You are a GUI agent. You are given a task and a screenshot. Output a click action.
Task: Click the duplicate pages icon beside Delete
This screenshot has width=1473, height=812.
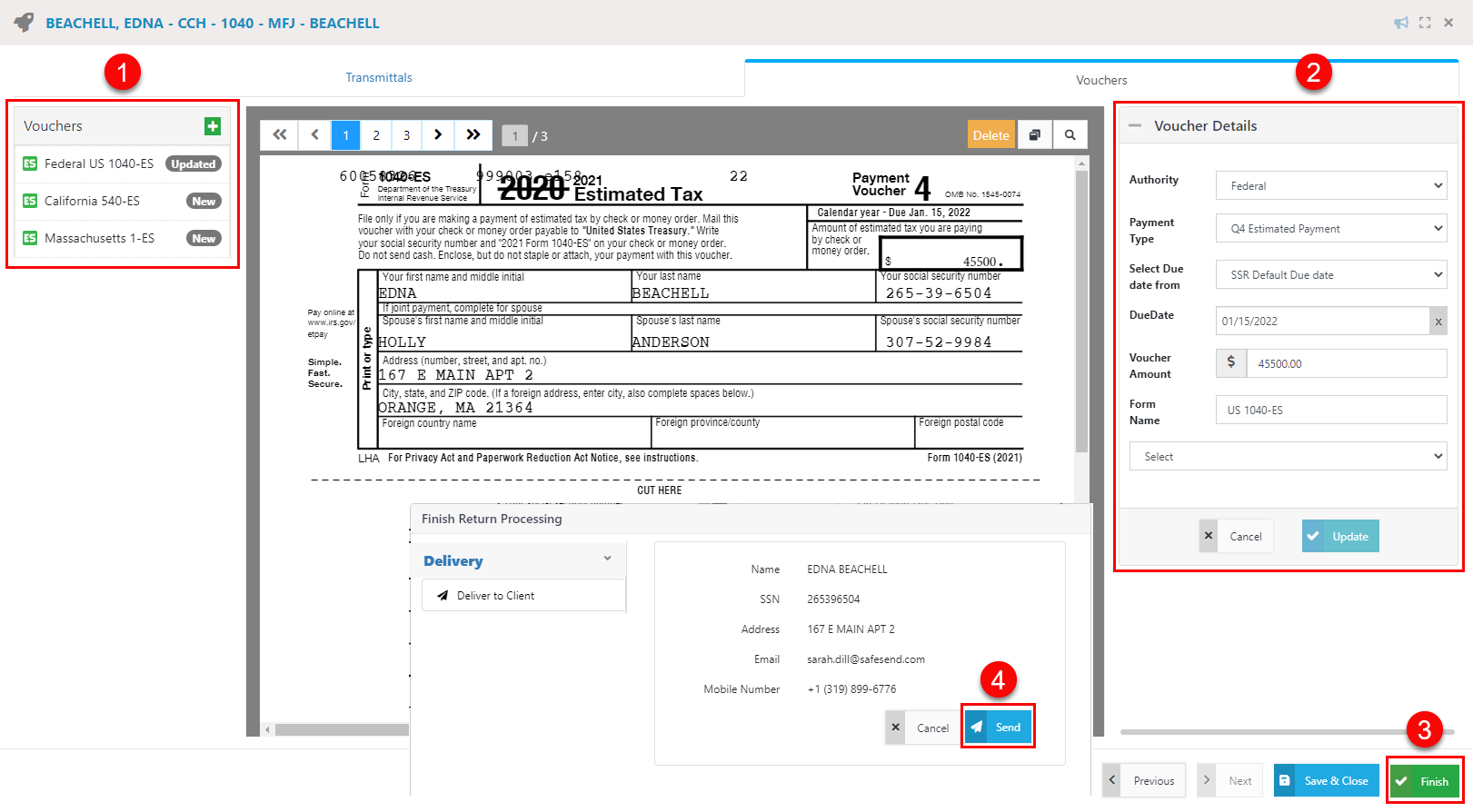1034,135
